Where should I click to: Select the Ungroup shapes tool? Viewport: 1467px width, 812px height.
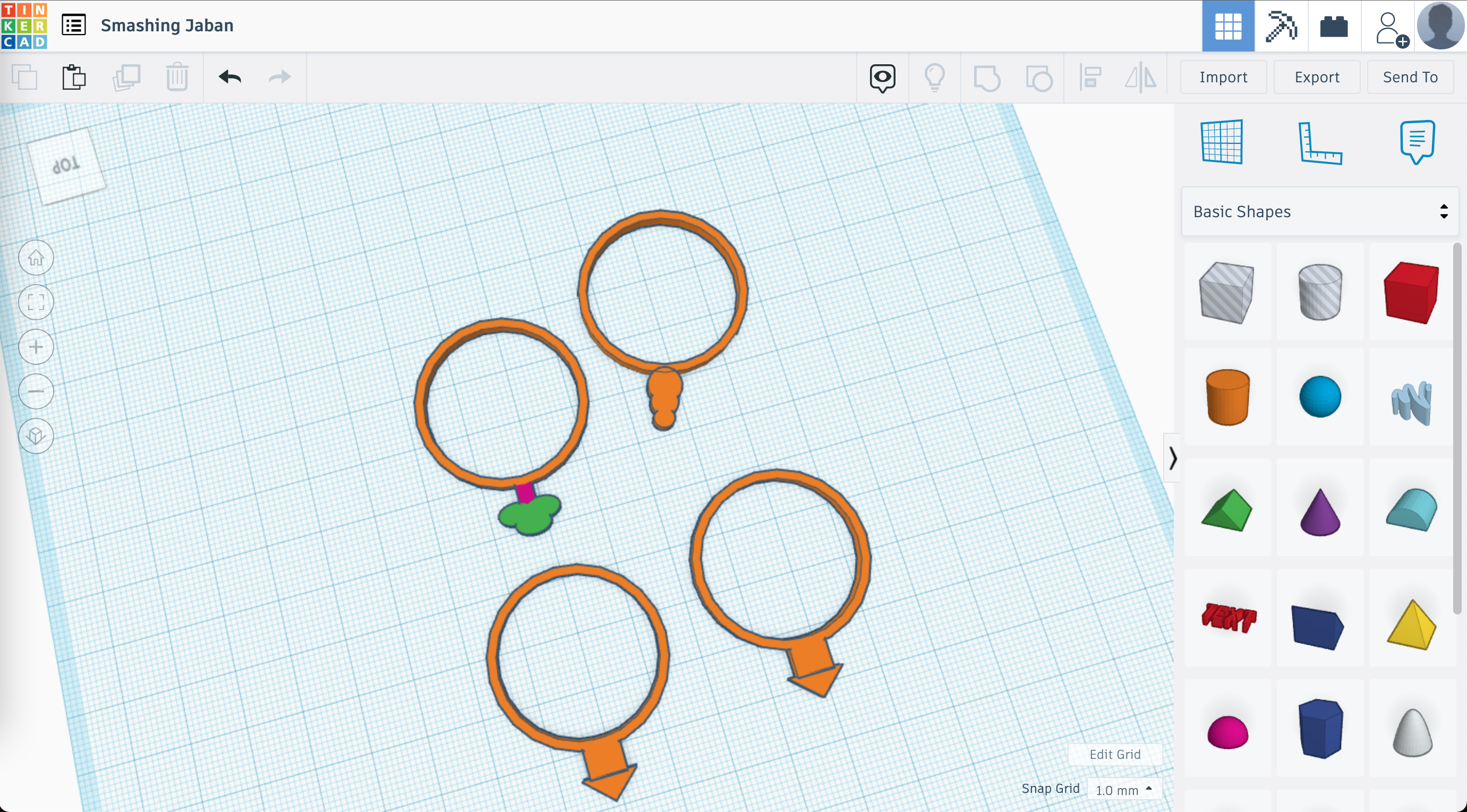coord(1040,77)
